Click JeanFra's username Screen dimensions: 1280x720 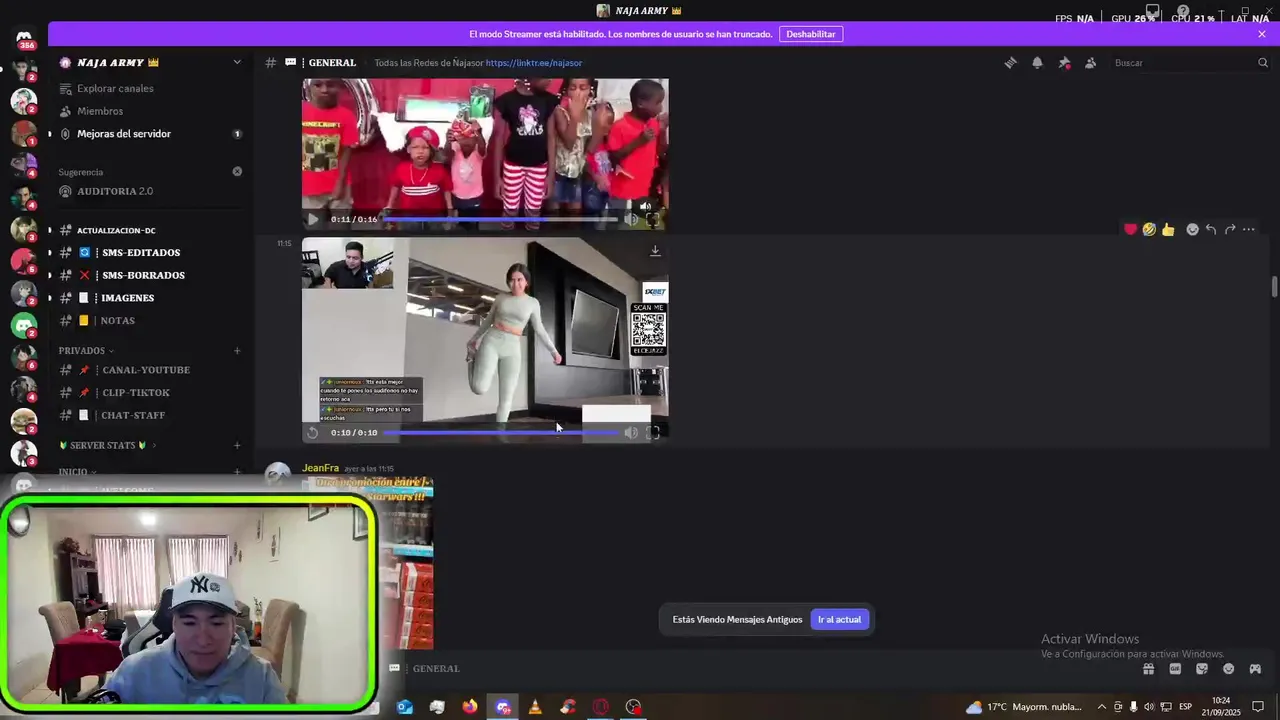[x=320, y=468]
